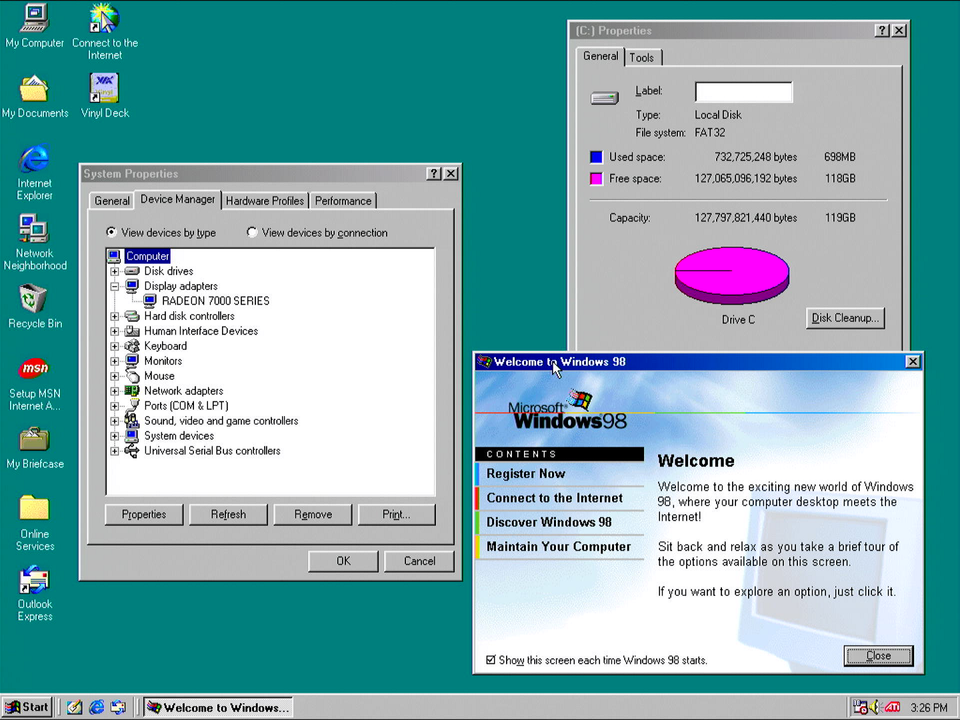The width and height of the screenshot is (960, 720).
Task: Expand the Network adapters node
Action: pos(114,390)
